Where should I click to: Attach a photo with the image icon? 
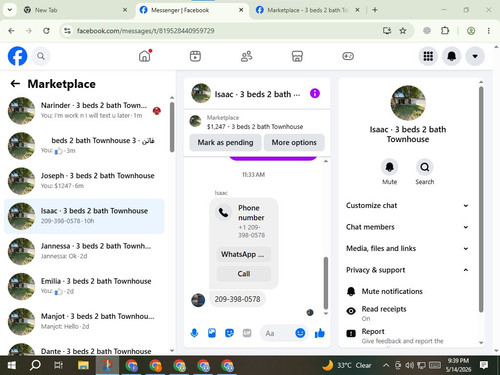click(x=212, y=333)
